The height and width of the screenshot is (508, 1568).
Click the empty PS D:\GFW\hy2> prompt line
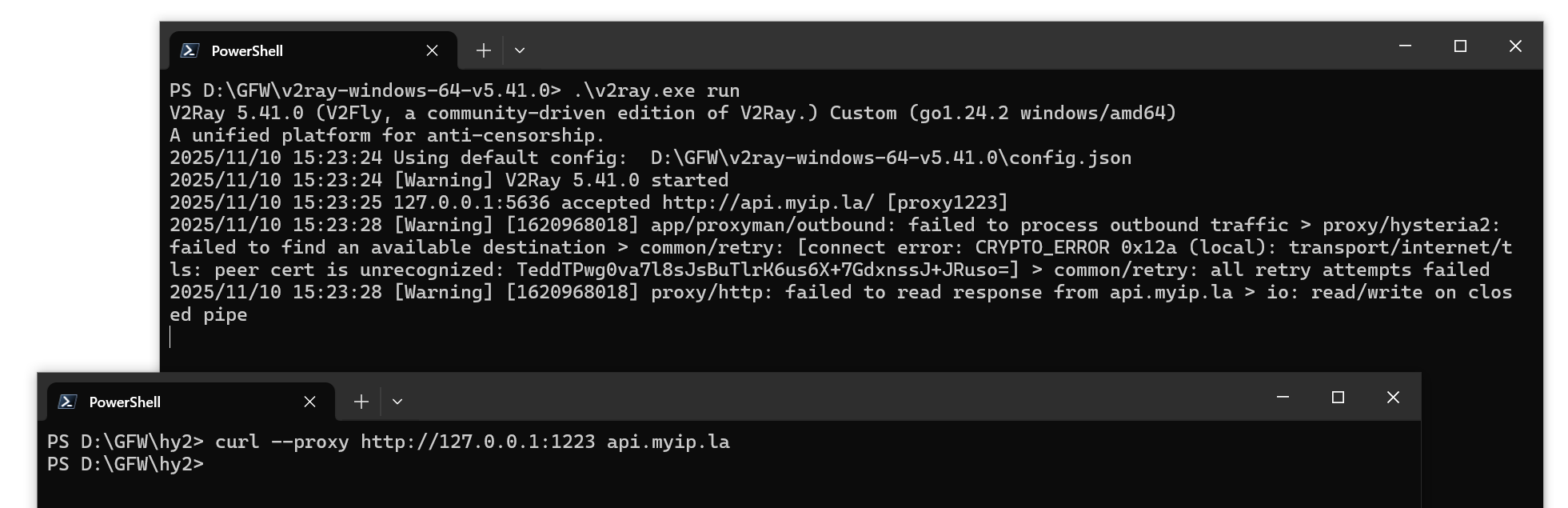[x=126, y=465]
